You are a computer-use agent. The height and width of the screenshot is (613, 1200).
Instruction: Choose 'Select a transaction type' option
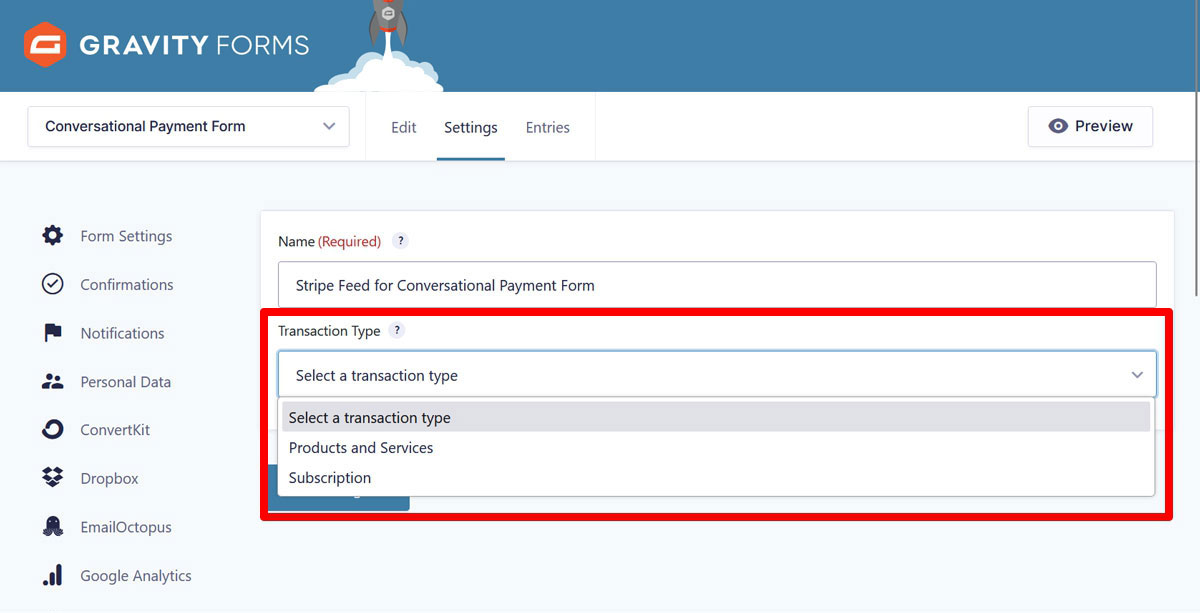pyautogui.click(x=716, y=418)
